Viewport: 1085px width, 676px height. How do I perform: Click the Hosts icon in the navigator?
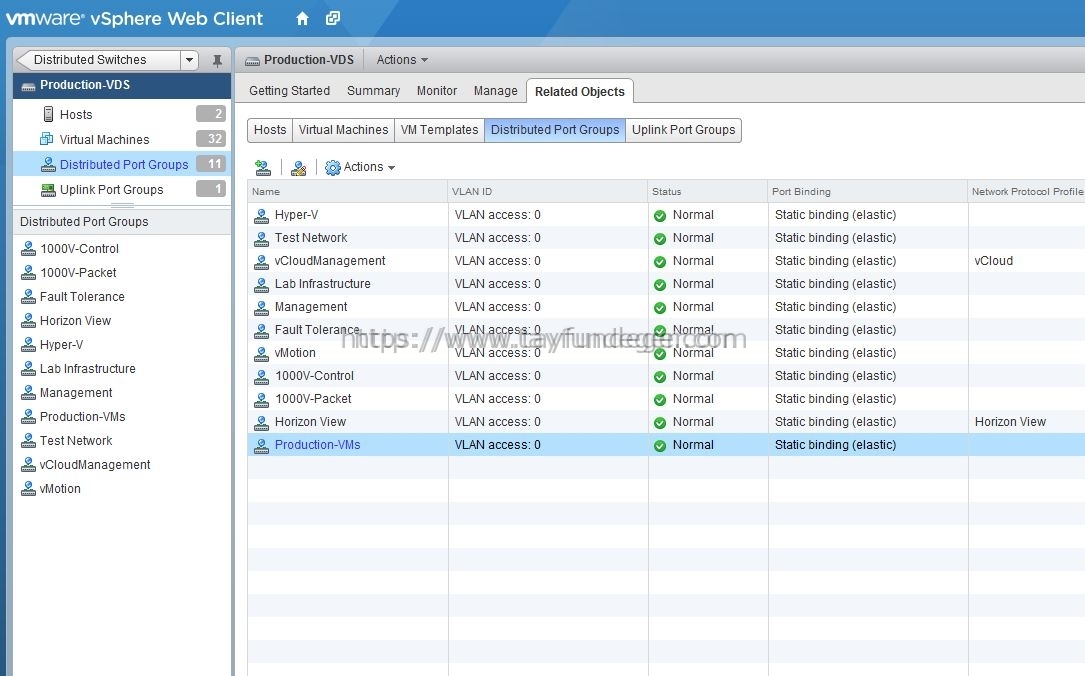(48, 114)
